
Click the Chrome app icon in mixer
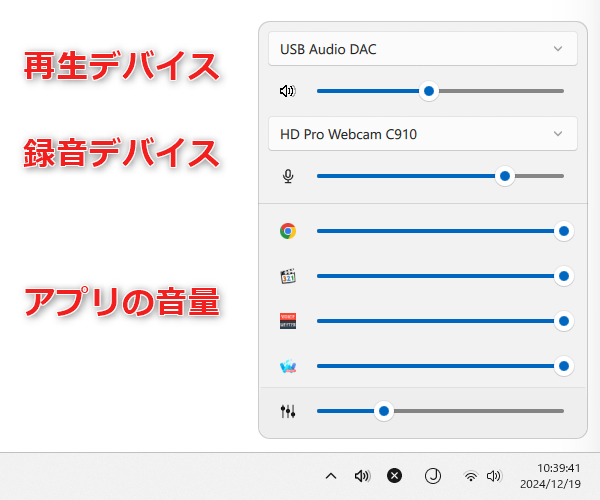pyautogui.click(x=288, y=231)
